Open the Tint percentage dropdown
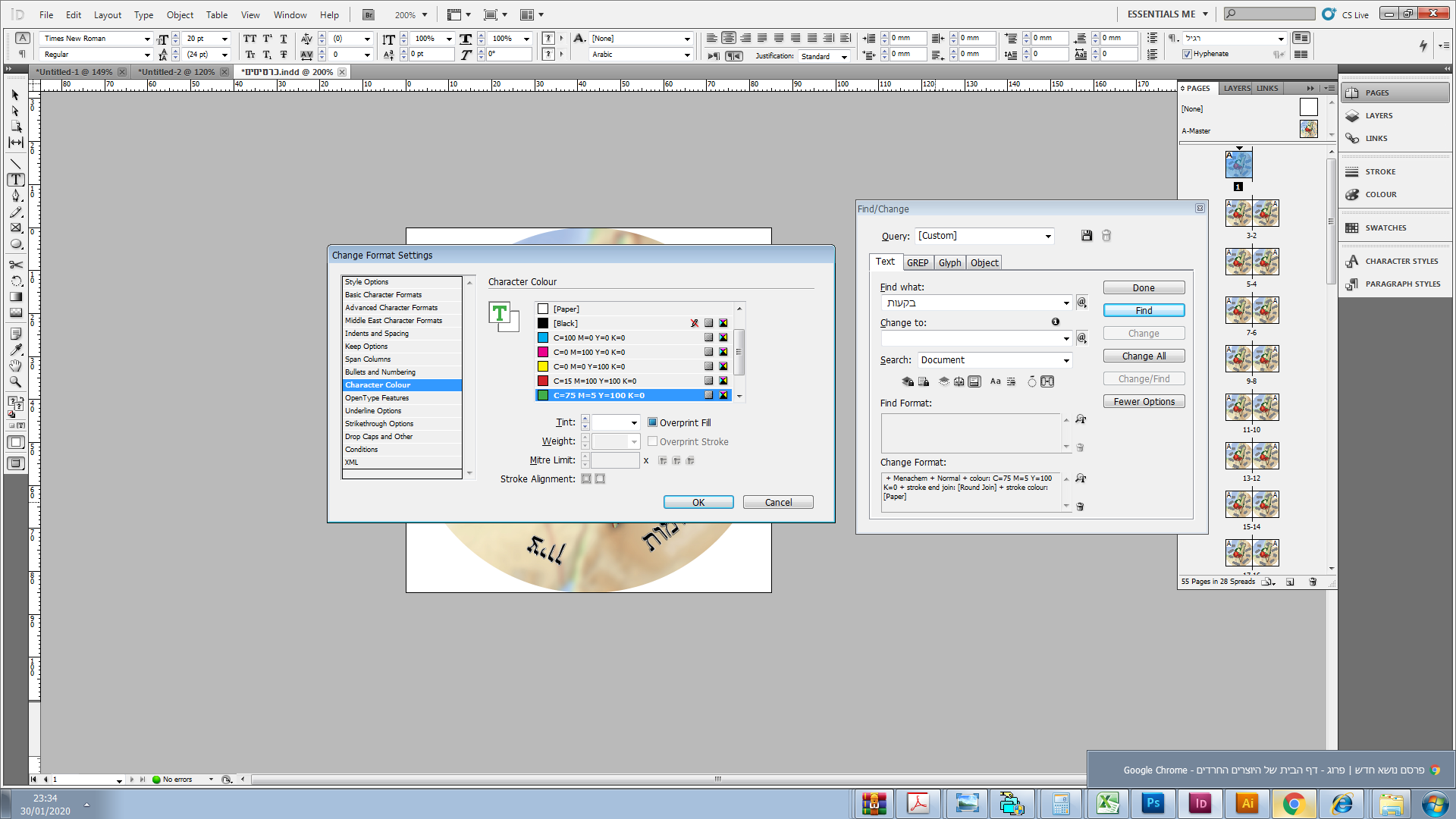The image size is (1456, 819). (634, 422)
